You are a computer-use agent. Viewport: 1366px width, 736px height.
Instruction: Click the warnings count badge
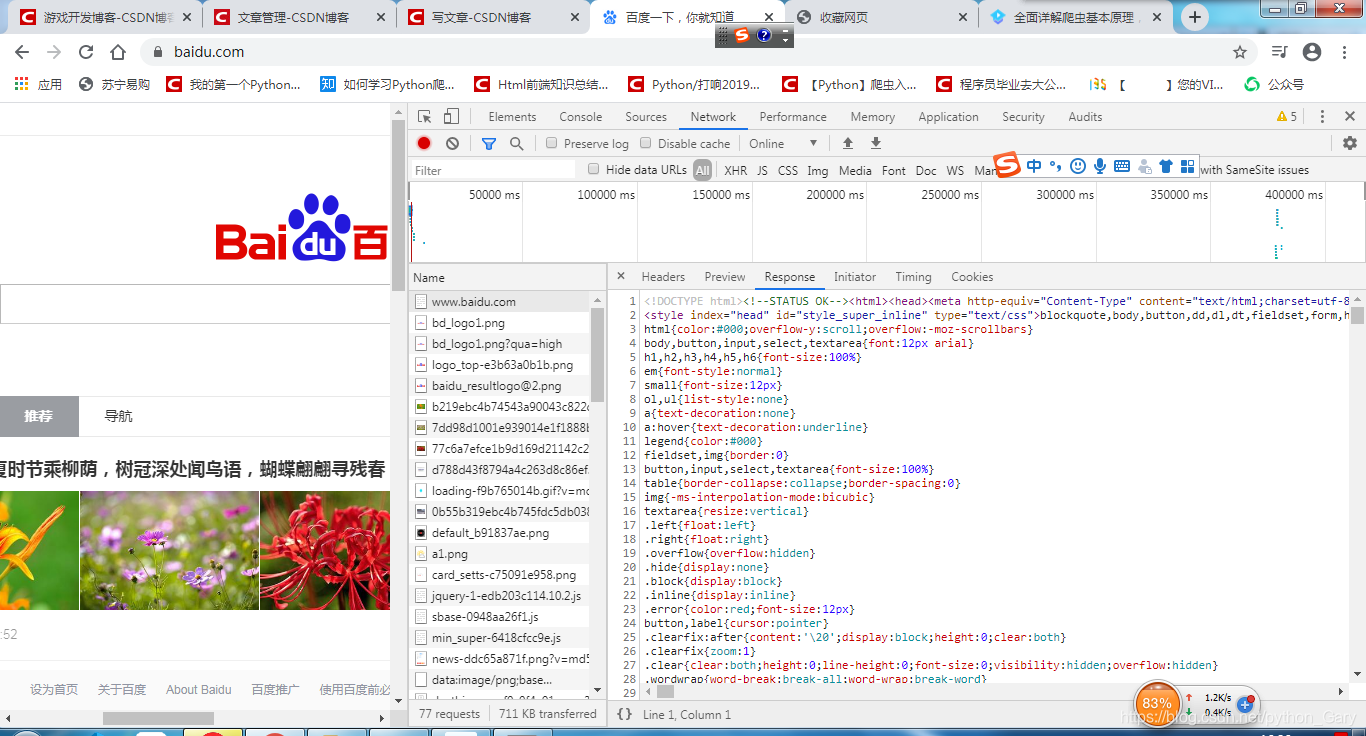pyautogui.click(x=1287, y=117)
